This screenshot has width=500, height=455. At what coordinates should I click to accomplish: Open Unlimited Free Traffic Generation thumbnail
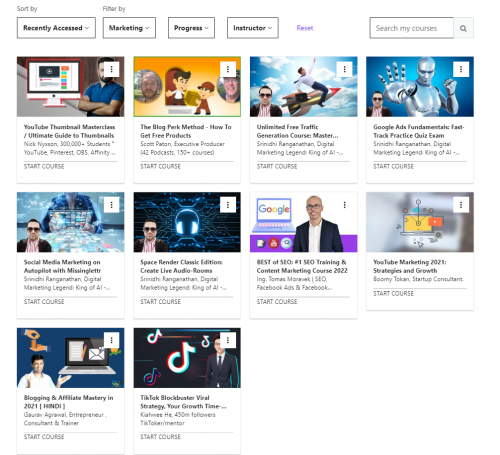(x=303, y=87)
